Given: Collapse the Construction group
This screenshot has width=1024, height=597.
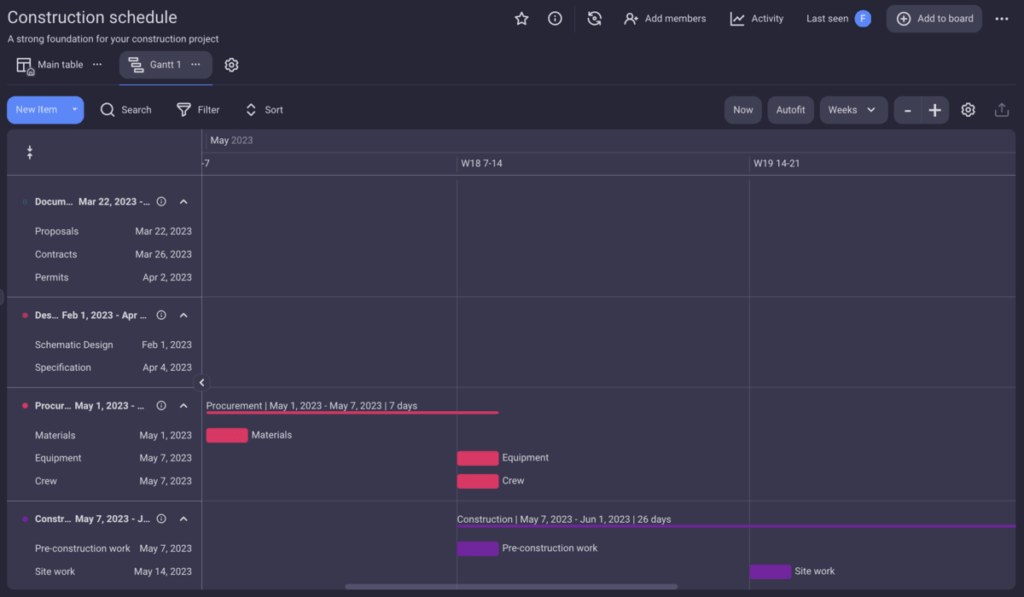Looking at the screenshot, I should coord(184,519).
